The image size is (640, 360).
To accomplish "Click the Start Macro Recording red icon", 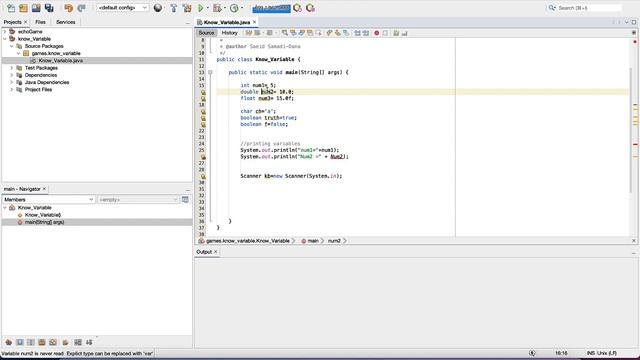I will 376,33.
